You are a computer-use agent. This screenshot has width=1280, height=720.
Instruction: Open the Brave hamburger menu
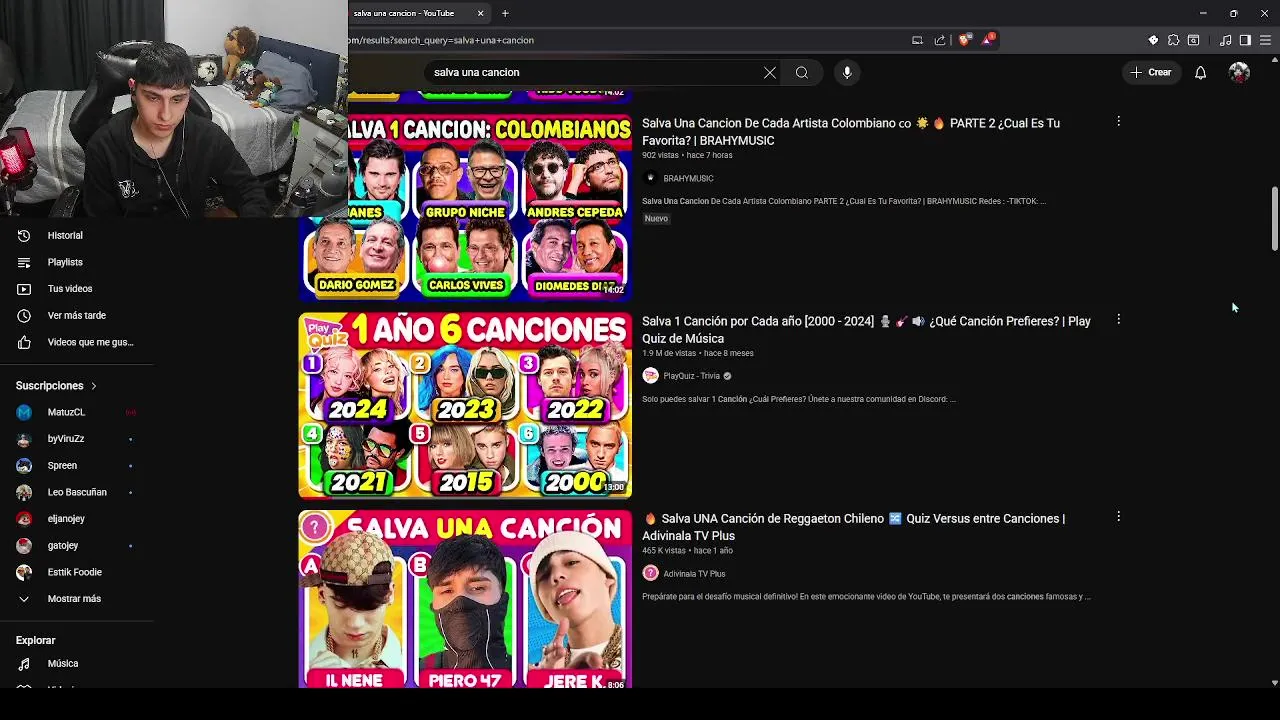tap(1266, 40)
